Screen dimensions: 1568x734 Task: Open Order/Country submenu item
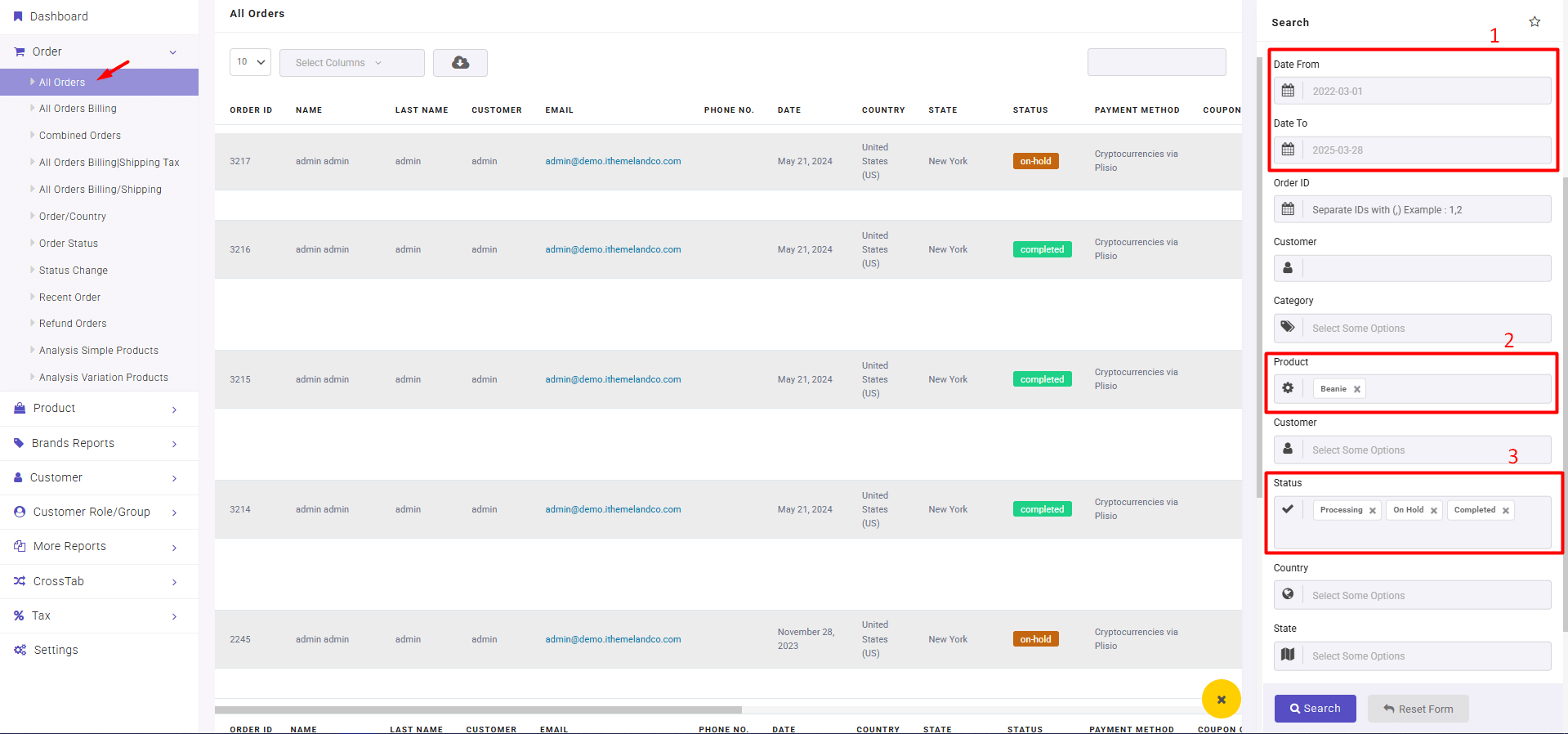pos(73,217)
